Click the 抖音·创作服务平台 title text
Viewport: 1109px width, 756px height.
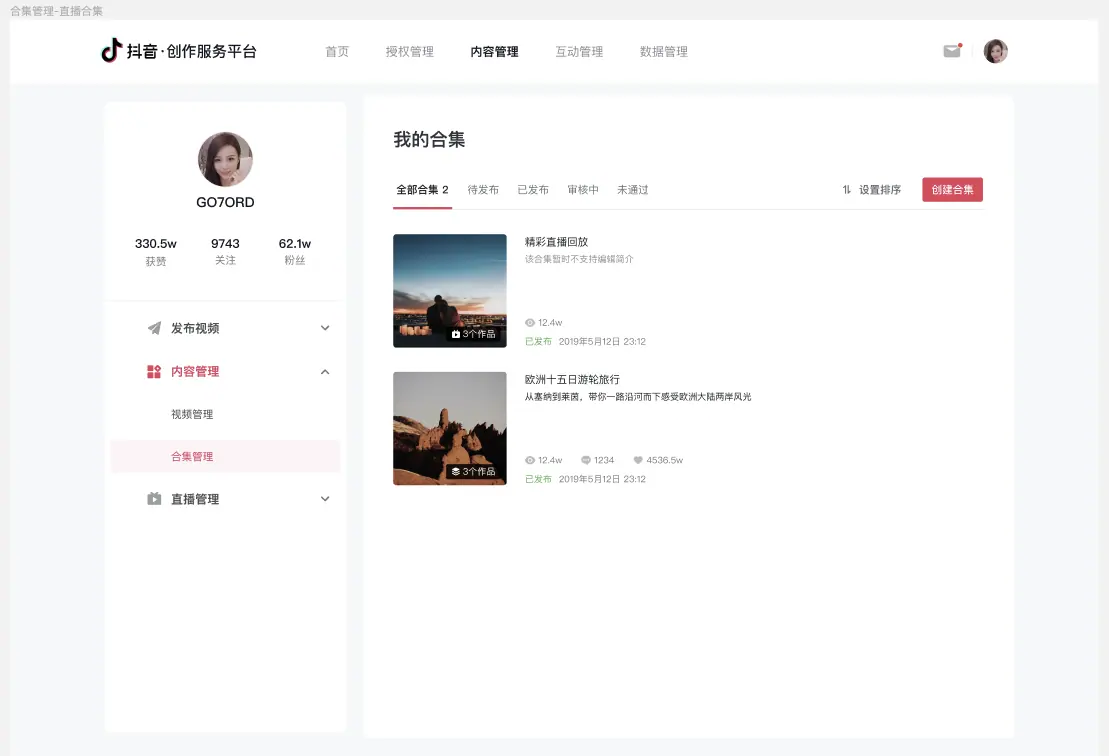pos(192,51)
